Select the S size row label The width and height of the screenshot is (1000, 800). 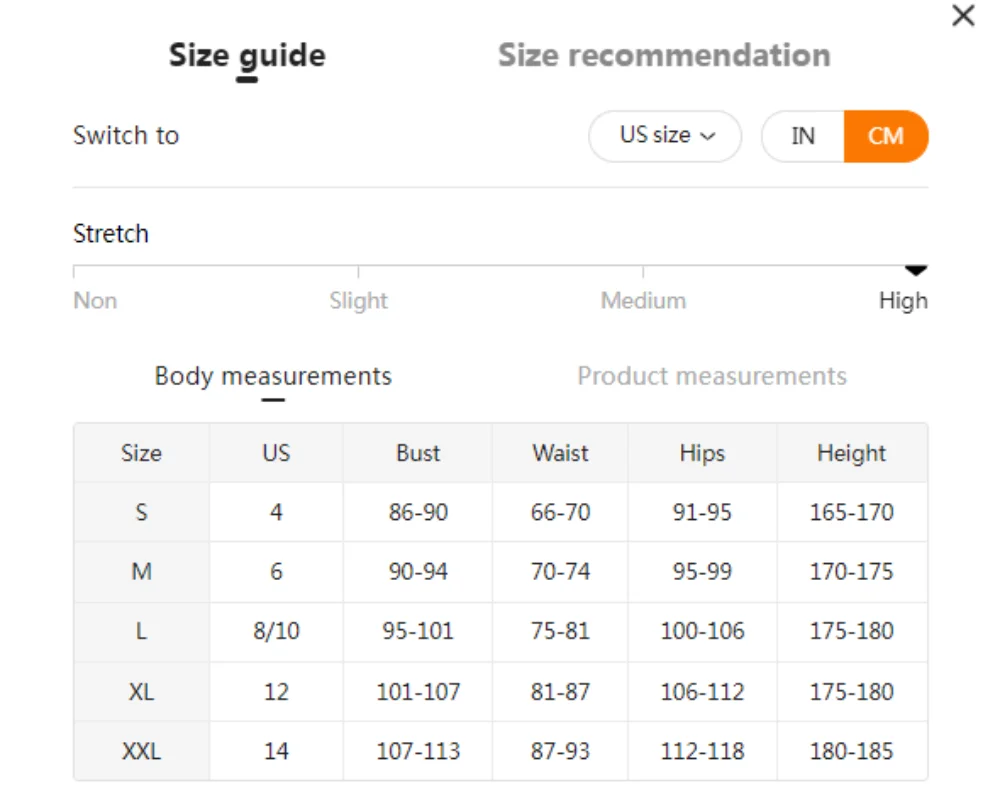(x=142, y=512)
